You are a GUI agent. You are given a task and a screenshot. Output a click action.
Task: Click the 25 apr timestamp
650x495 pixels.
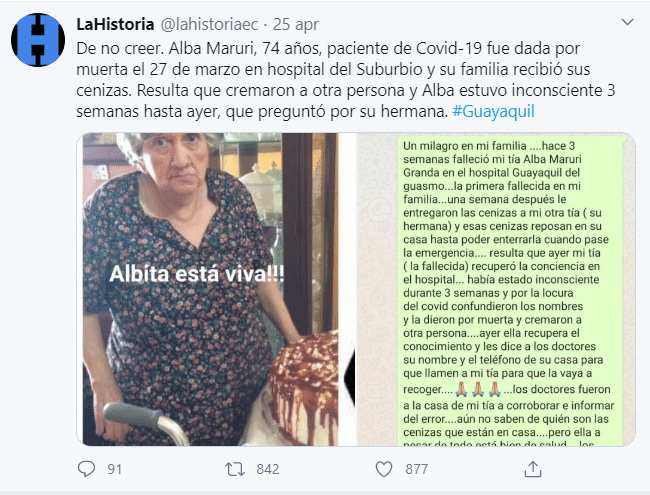coord(296,25)
